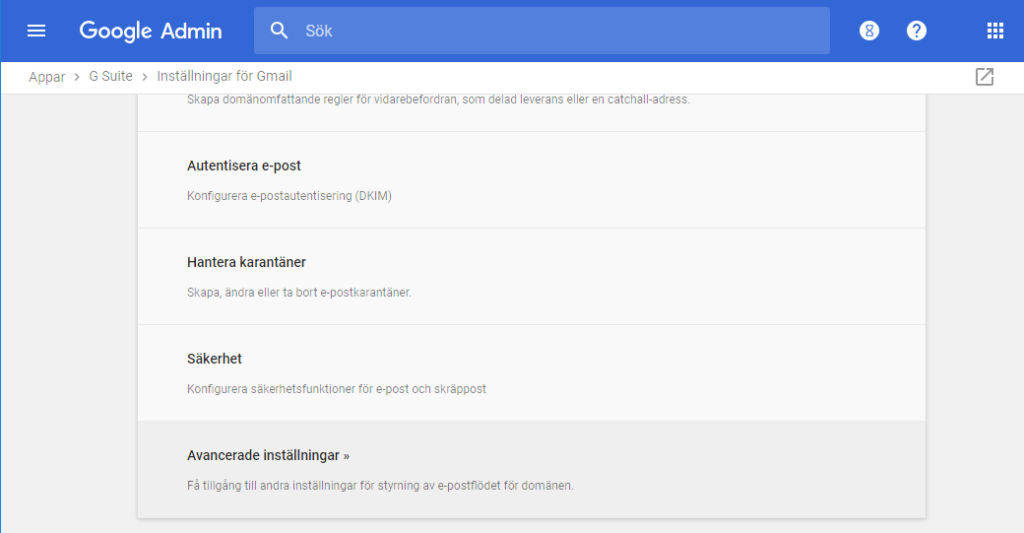Image resolution: width=1024 pixels, height=533 pixels.
Task: Focus the Sök search field
Action: pos(560,31)
